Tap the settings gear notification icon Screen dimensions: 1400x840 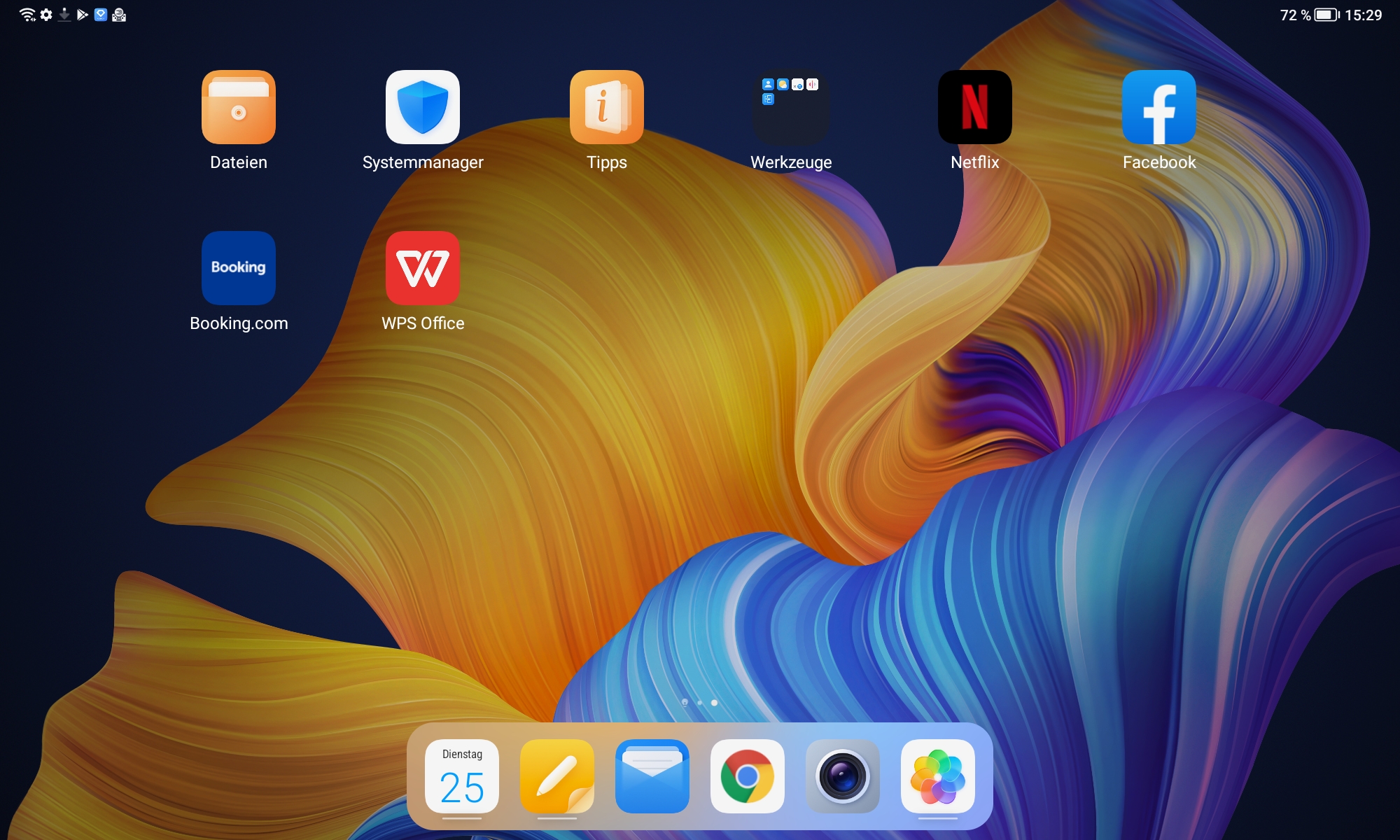(46, 15)
